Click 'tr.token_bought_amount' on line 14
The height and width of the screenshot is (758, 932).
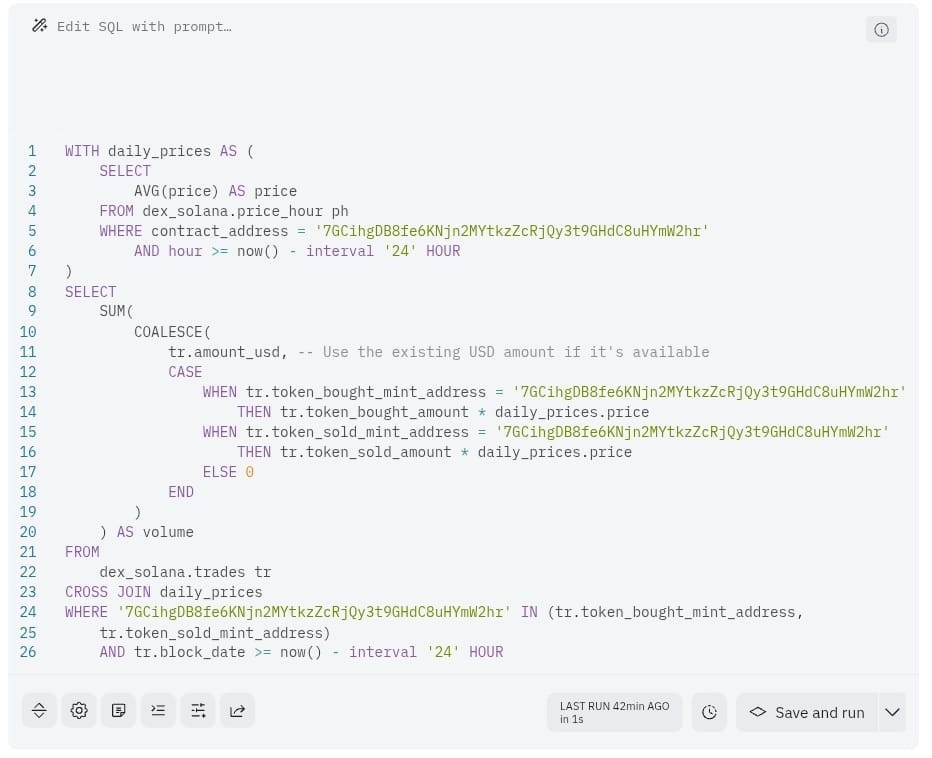click(374, 412)
